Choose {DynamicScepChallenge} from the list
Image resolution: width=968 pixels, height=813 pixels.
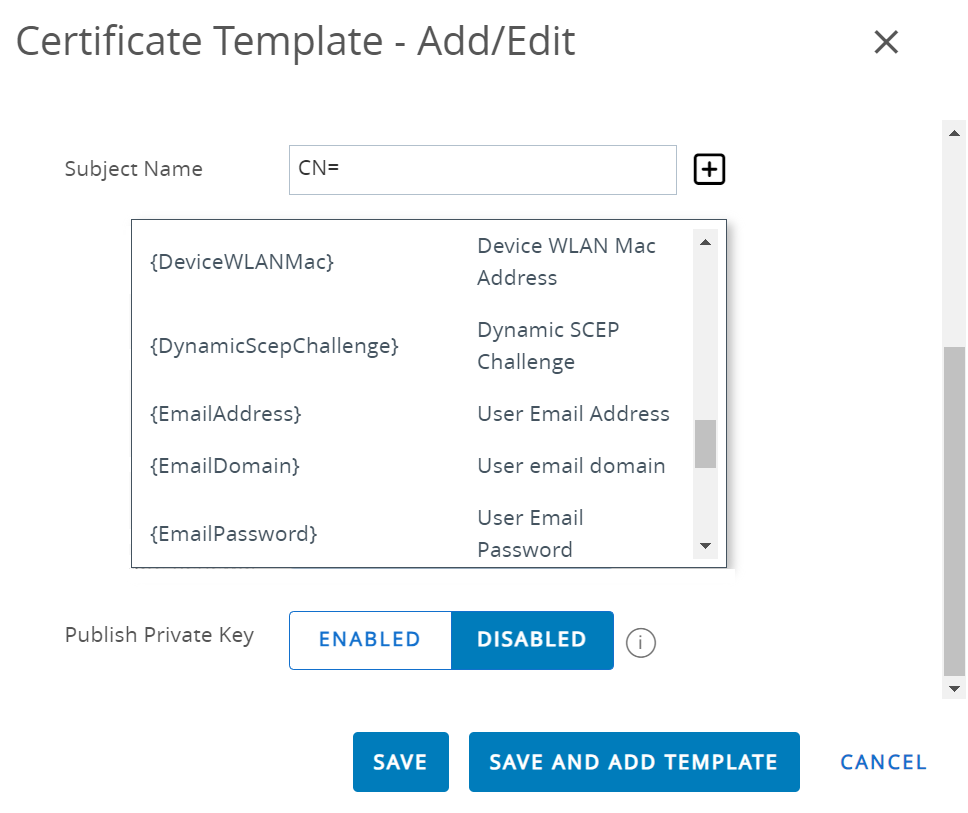tap(274, 346)
